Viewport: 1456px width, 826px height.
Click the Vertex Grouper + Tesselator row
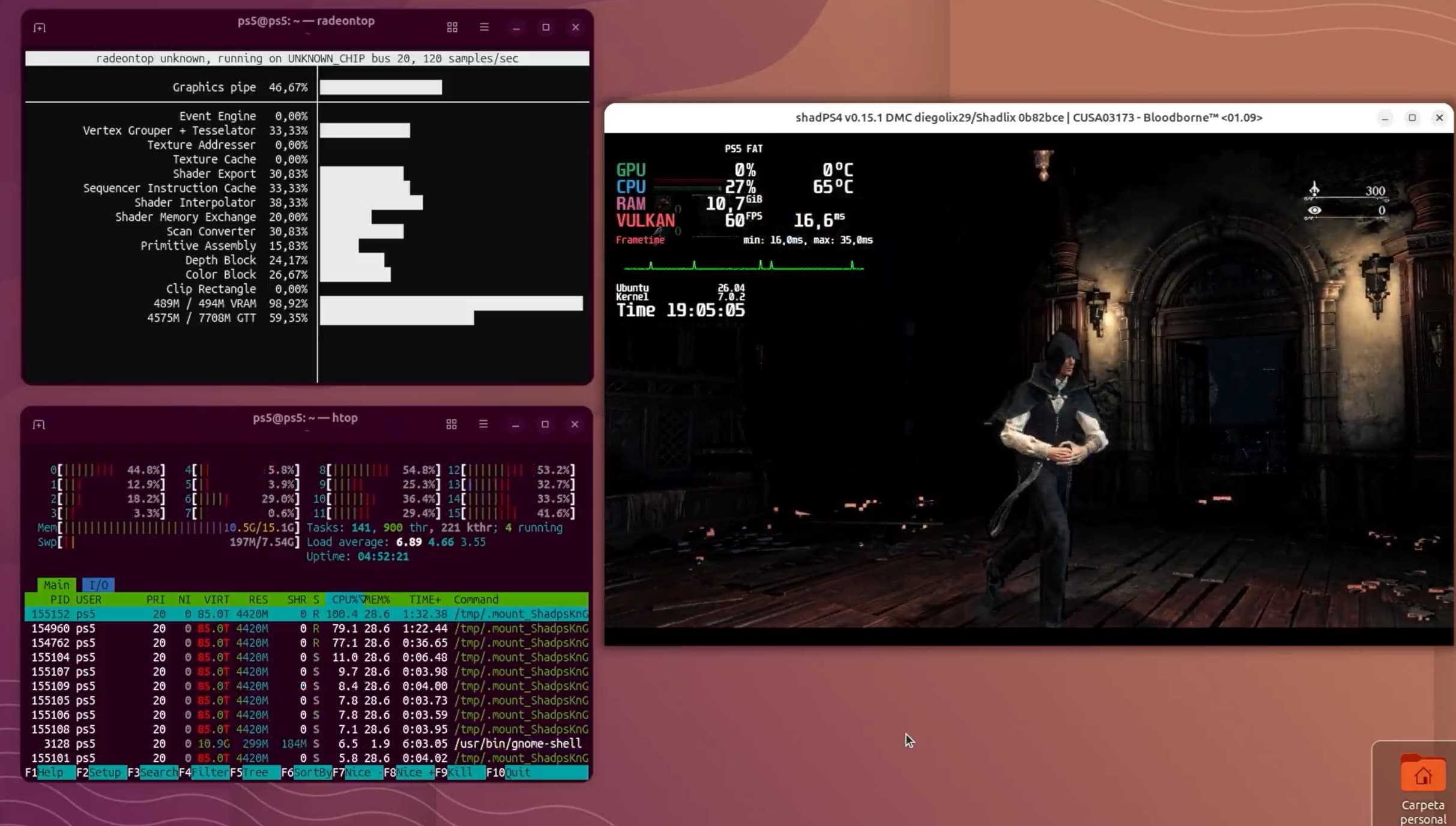point(246,130)
